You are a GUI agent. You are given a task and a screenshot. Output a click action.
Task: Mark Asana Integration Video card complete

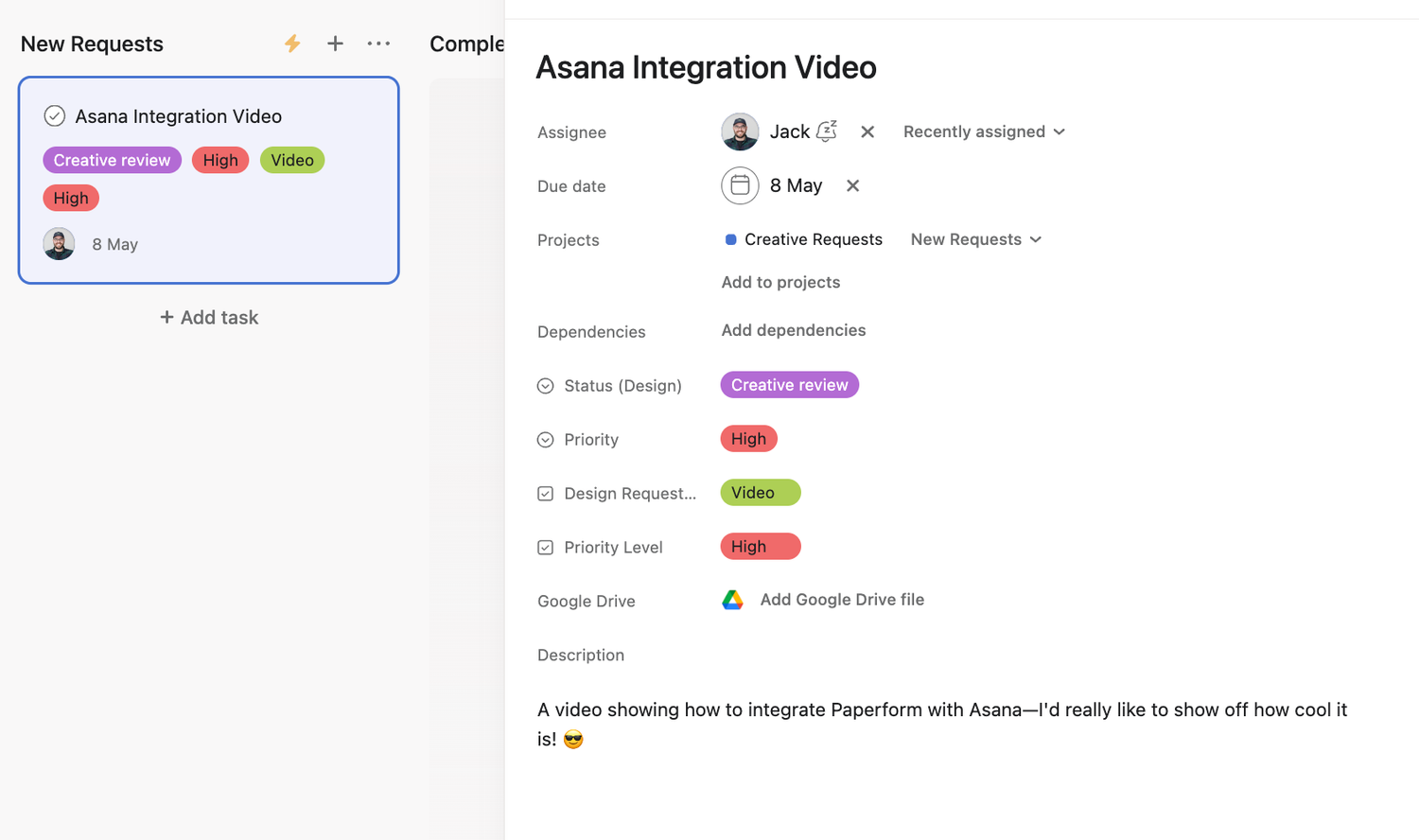55,116
